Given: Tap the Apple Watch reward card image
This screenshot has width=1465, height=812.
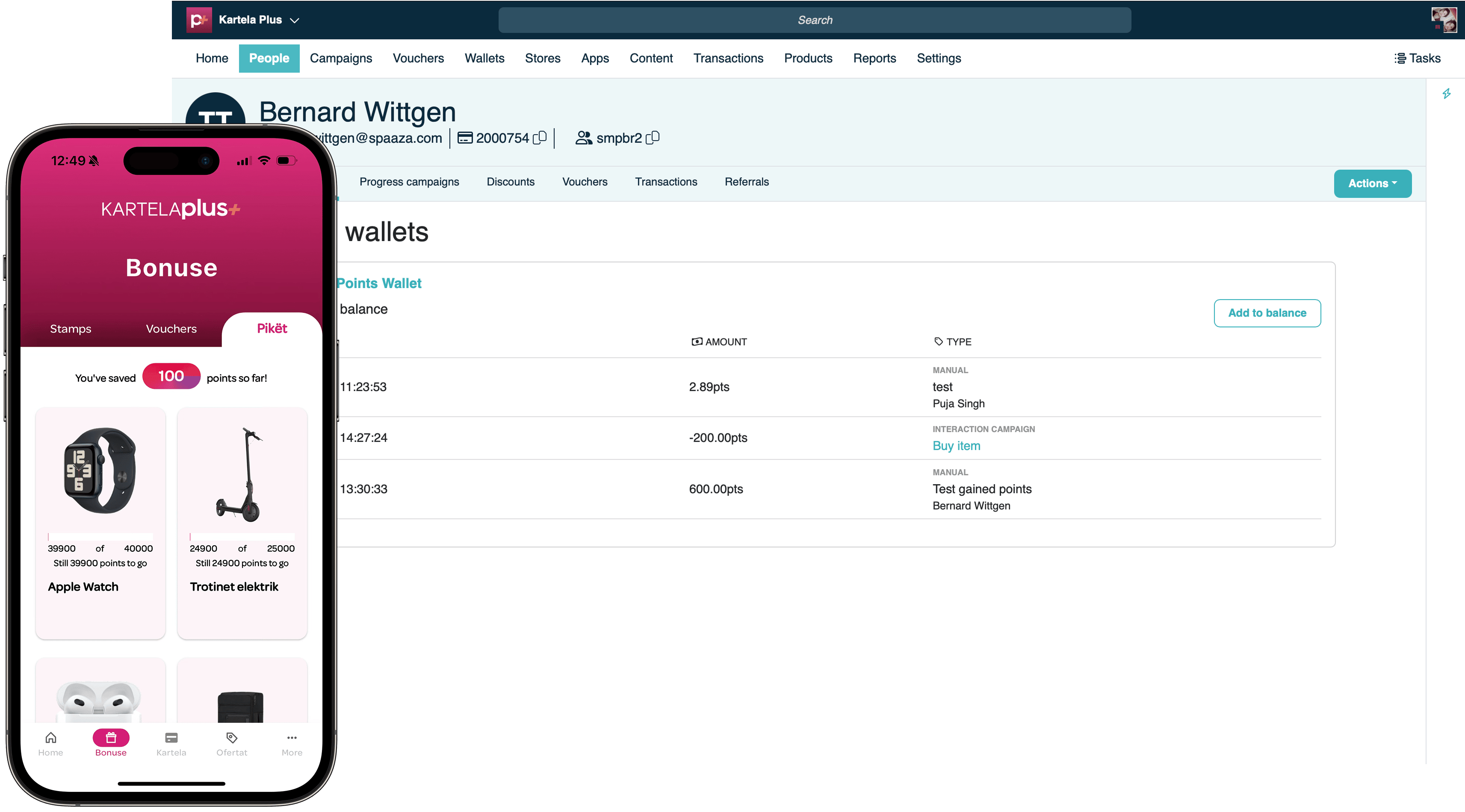Looking at the screenshot, I should click(100, 470).
